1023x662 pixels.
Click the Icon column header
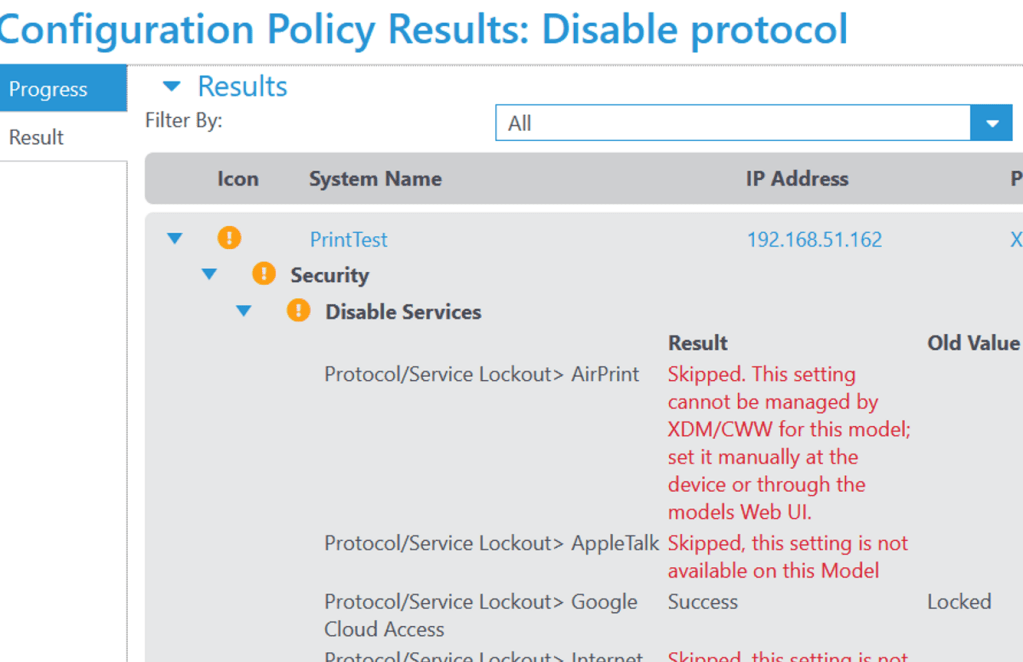[x=238, y=179]
